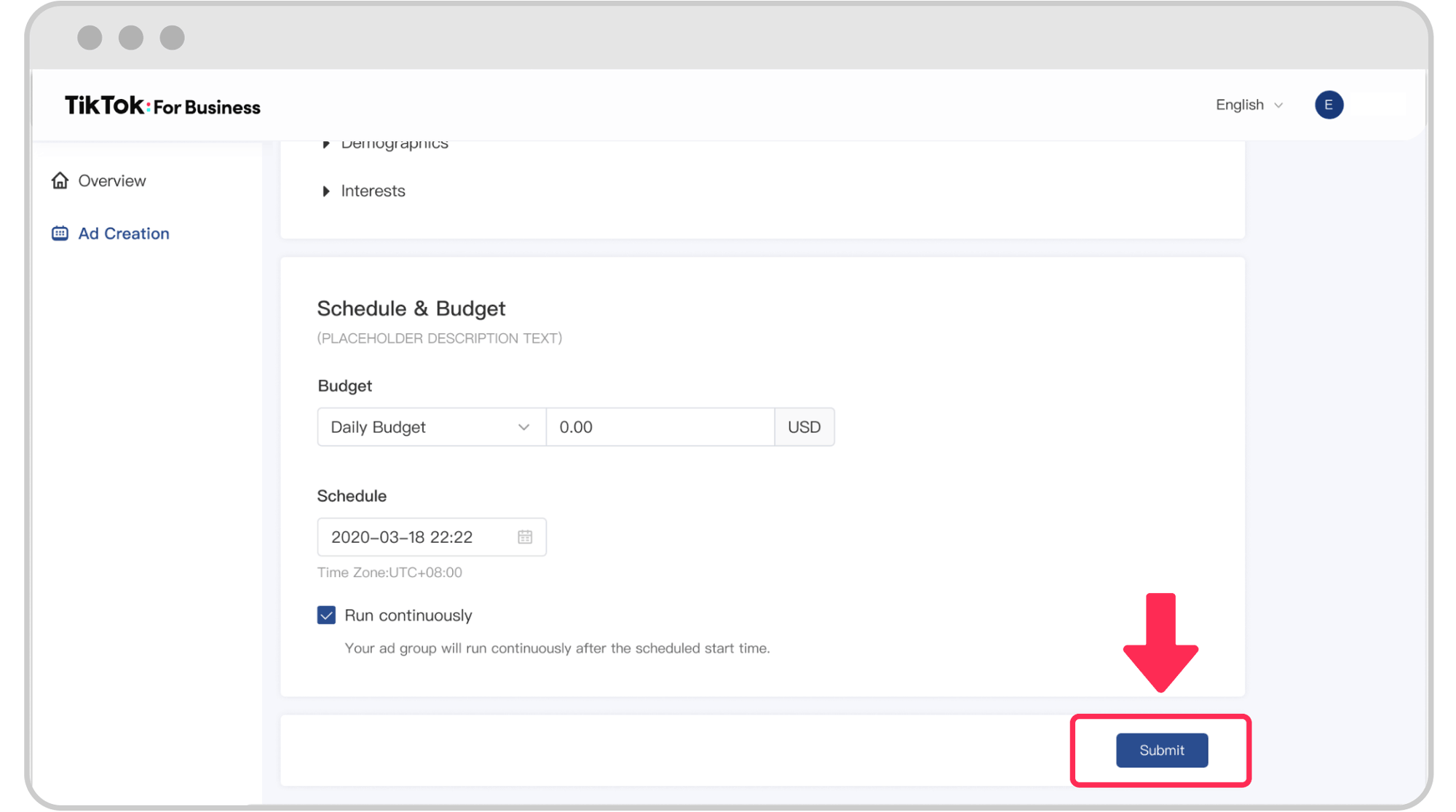
Task: Open the Daily Budget dropdown
Action: [431, 427]
